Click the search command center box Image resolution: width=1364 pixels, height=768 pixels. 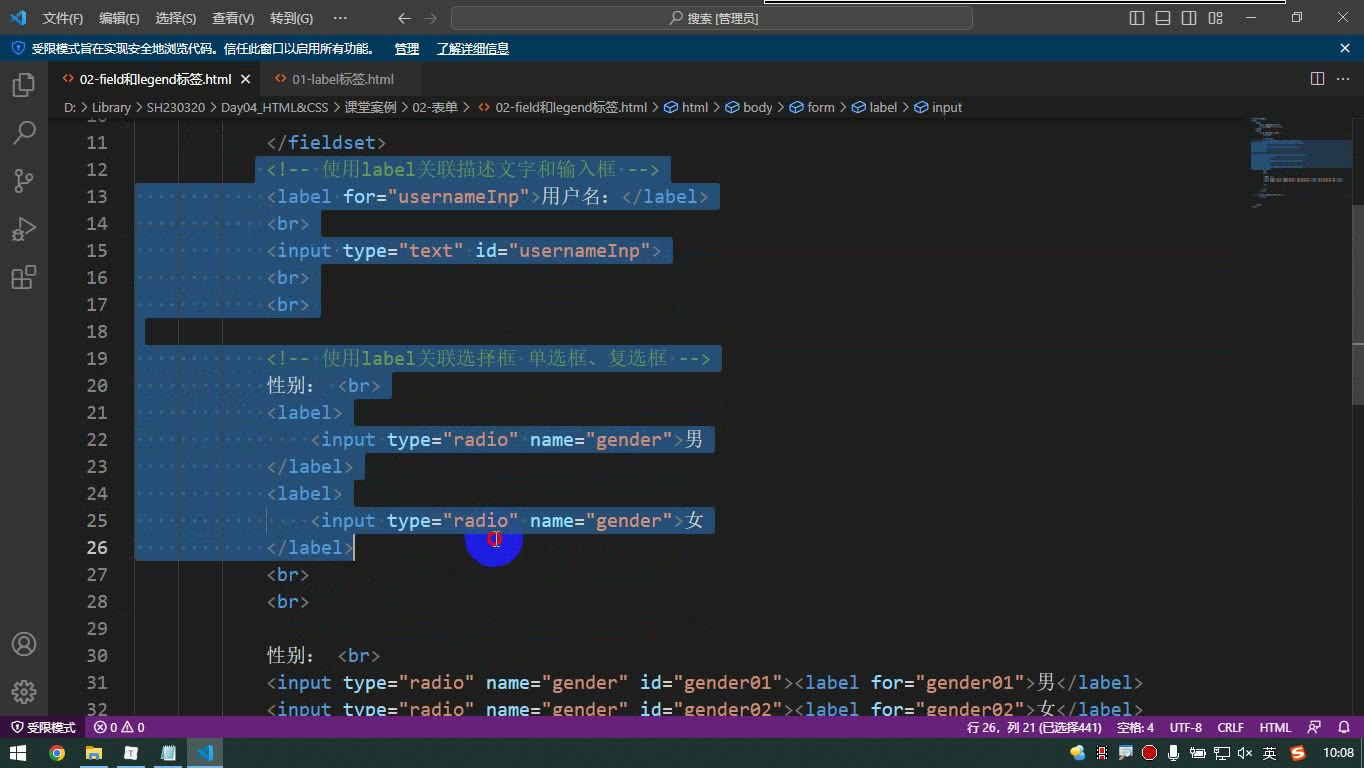(712, 18)
